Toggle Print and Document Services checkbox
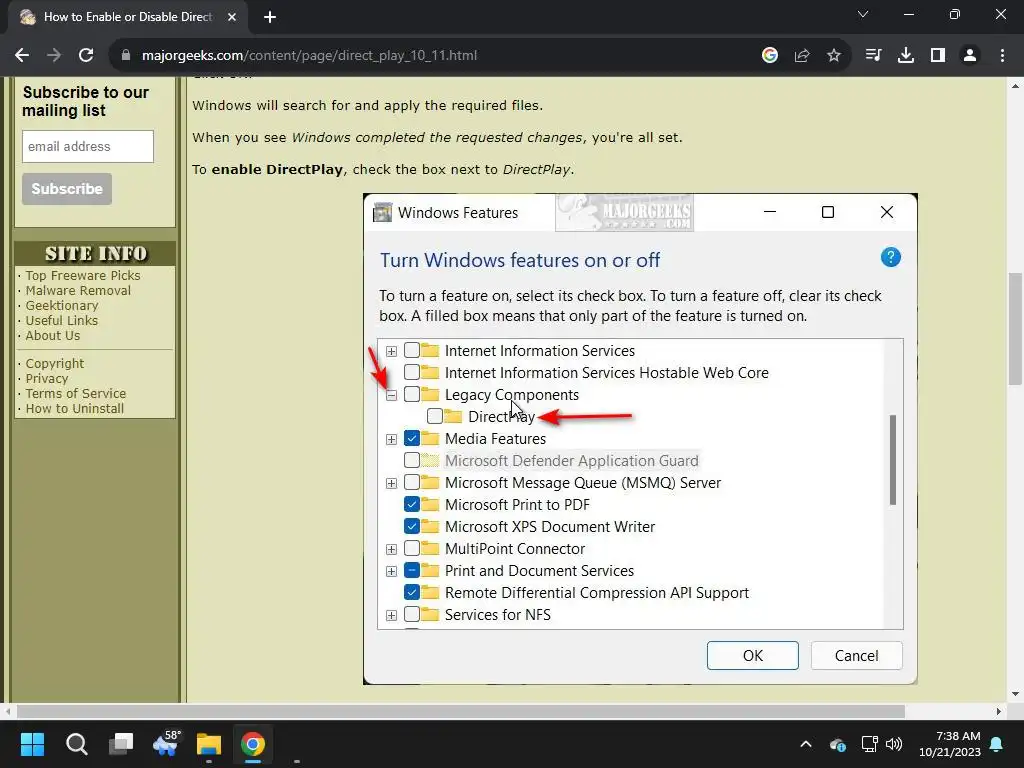The width and height of the screenshot is (1024, 768). (411, 570)
